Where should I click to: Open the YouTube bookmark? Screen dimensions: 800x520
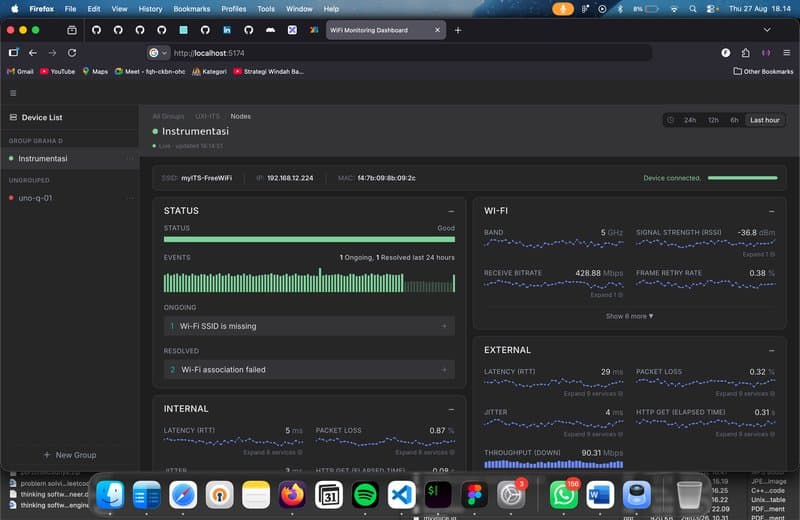pyautogui.click(x=57, y=71)
